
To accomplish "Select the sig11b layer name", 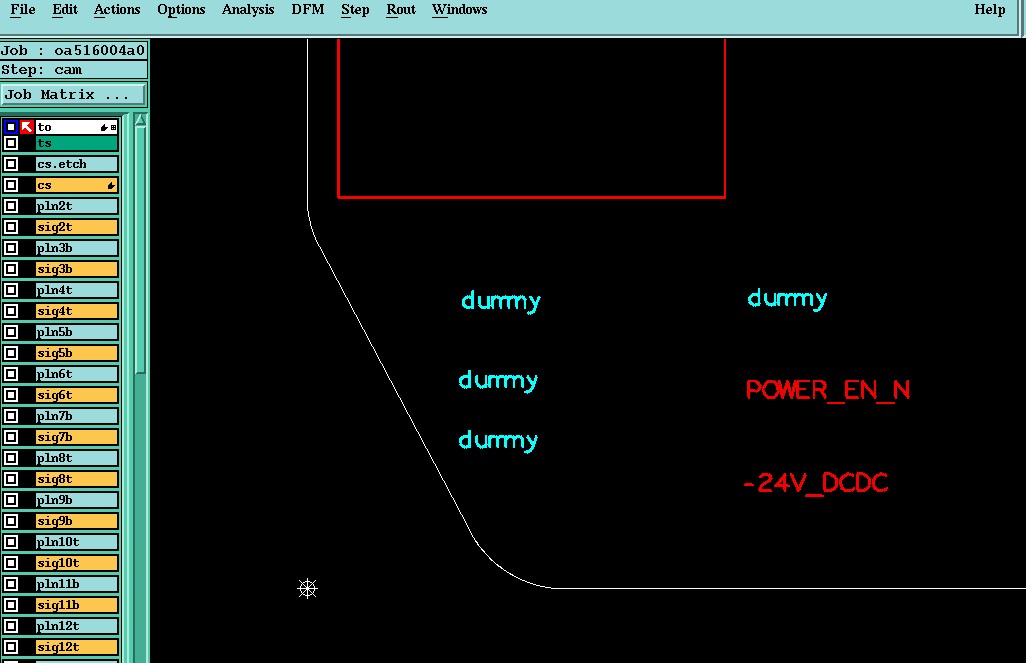I will [77, 605].
